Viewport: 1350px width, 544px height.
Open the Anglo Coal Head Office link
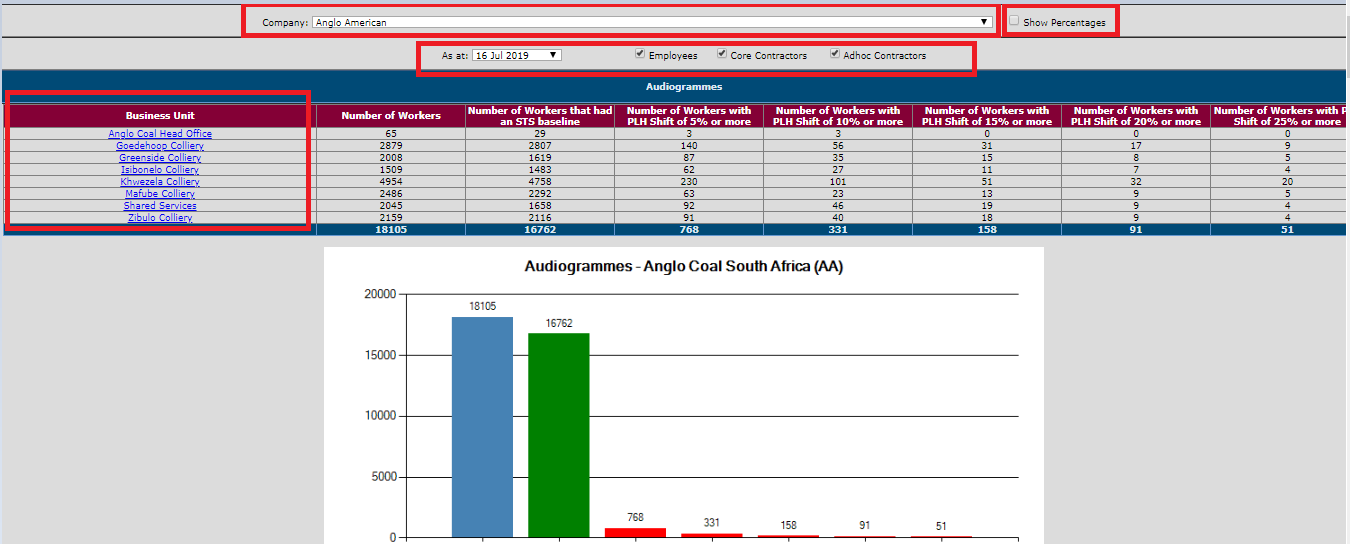[x=160, y=134]
